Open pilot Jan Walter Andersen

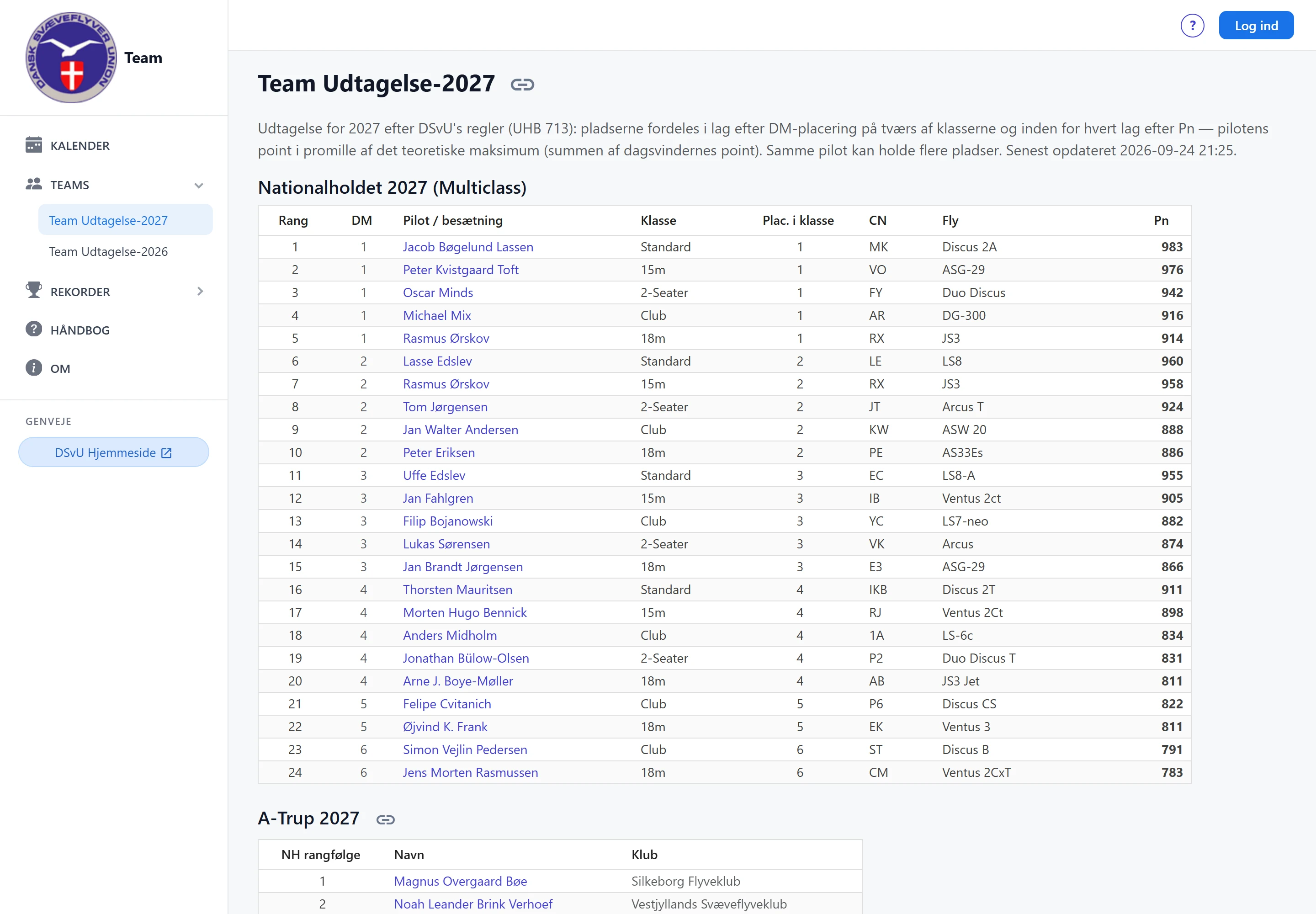(x=460, y=430)
